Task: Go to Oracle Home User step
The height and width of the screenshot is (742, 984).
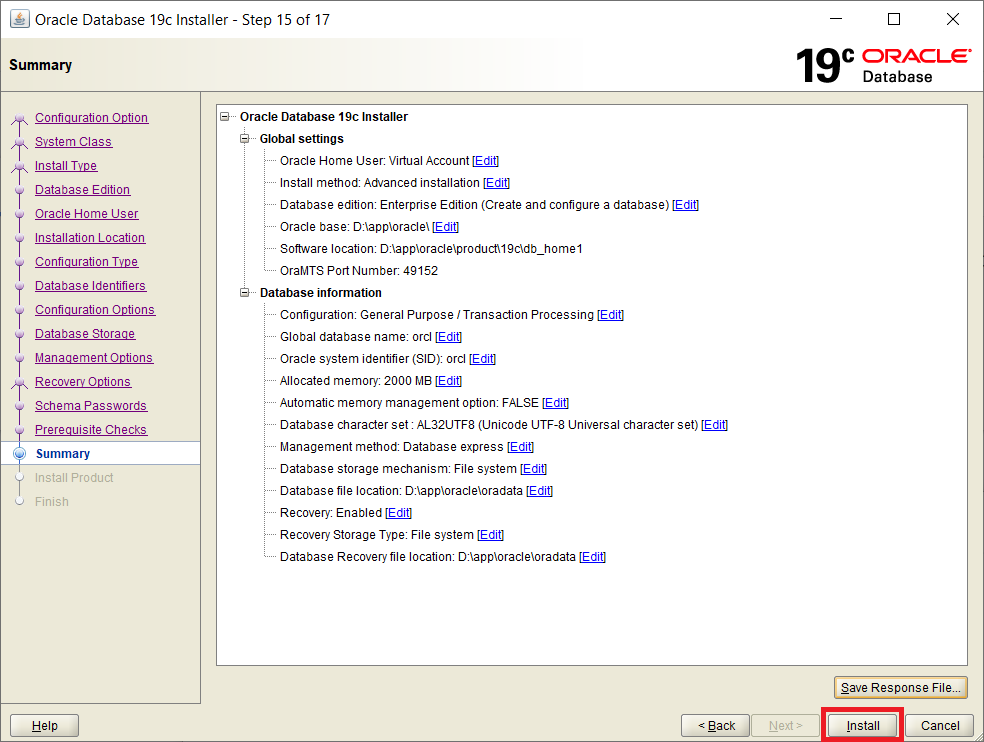Action: point(87,213)
